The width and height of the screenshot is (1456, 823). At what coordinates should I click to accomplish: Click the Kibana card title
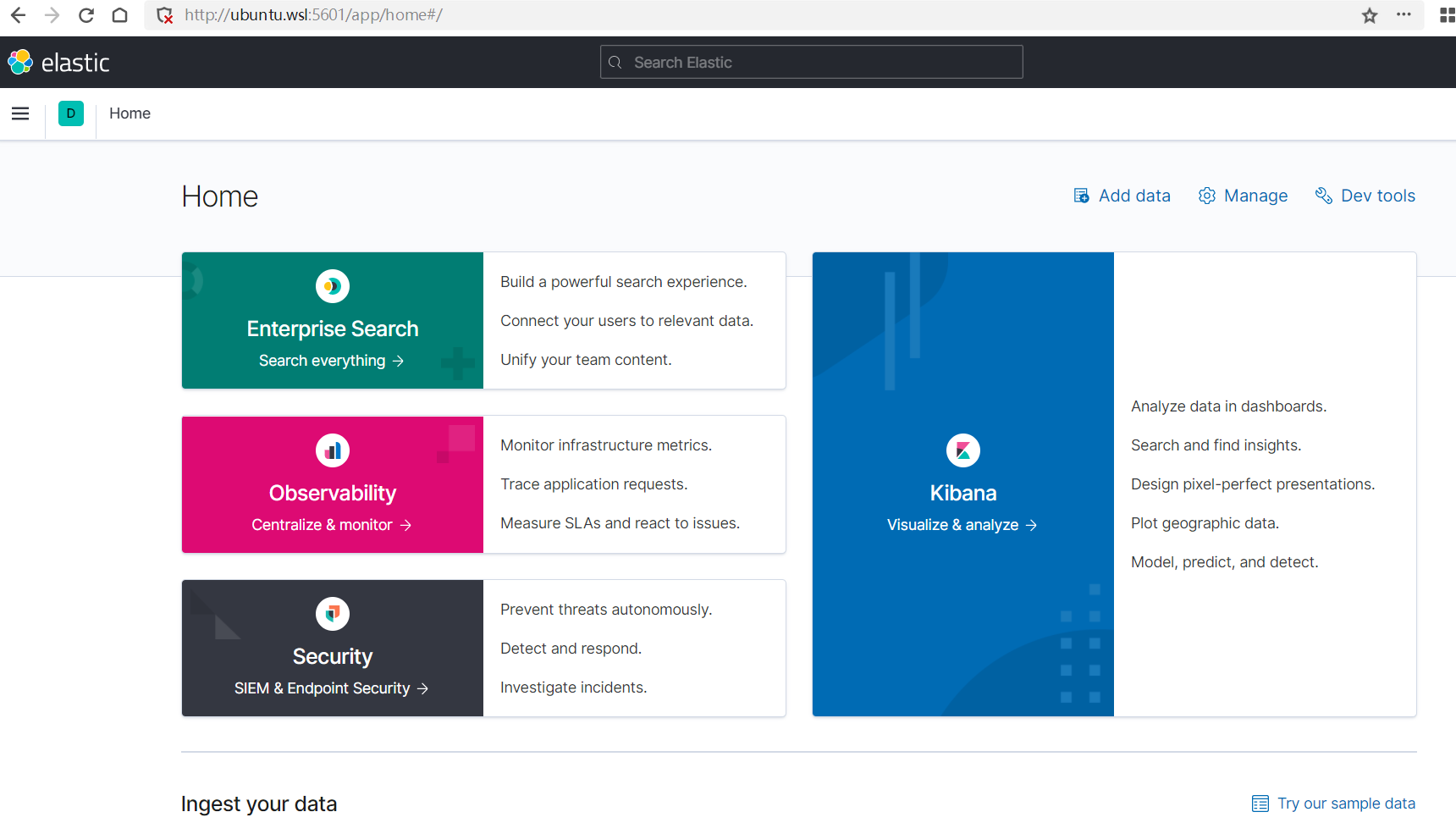(x=963, y=493)
